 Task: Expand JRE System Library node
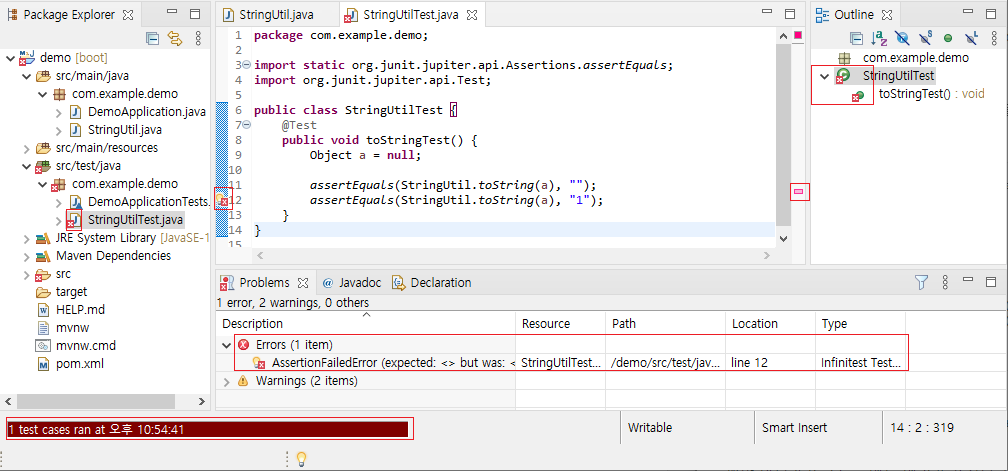(26, 238)
